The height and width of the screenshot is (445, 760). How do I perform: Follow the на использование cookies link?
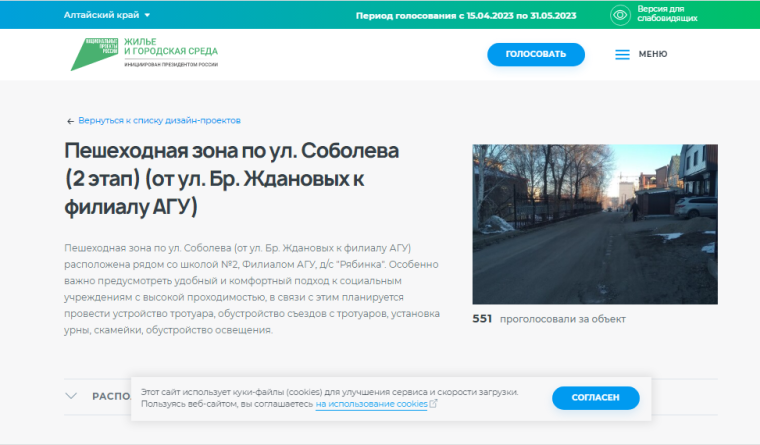tap(371, 404)
